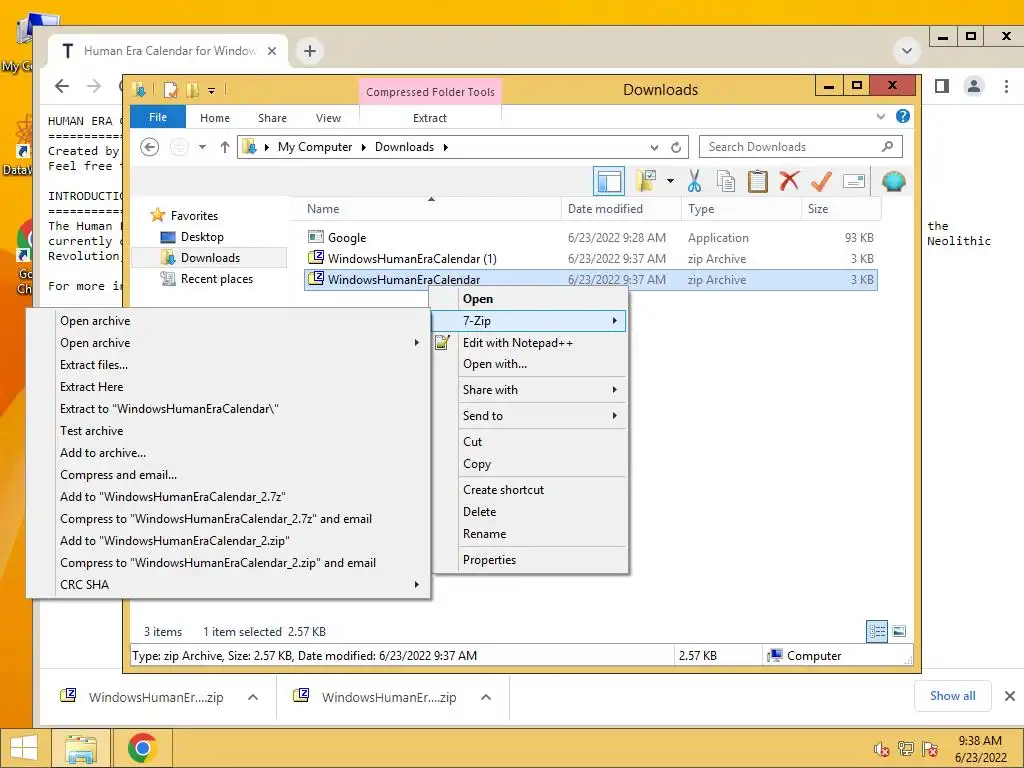The height and width of the screenshot is (768, 1024).
Task: Choose Open with... in context menu
Action: pos(529,364)
